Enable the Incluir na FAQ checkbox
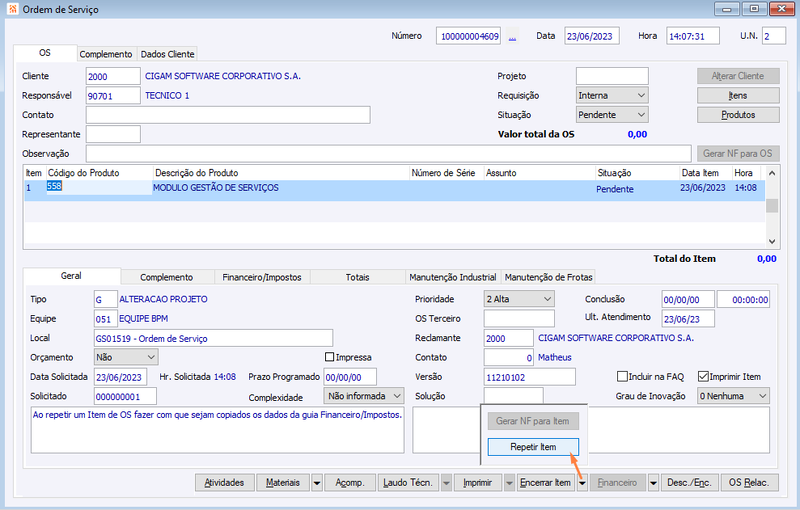This screenshot has height=510, width=800. pyautogui.click(x=622, y=376)
